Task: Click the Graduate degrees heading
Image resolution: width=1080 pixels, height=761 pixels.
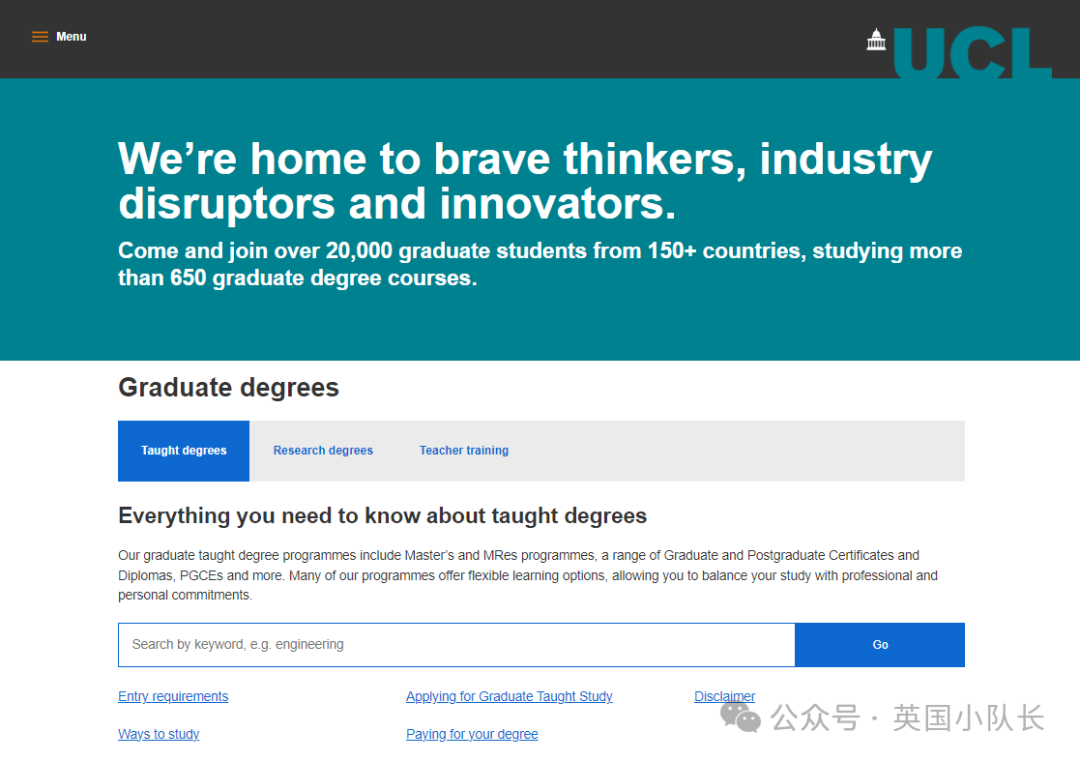Action: 229,387
